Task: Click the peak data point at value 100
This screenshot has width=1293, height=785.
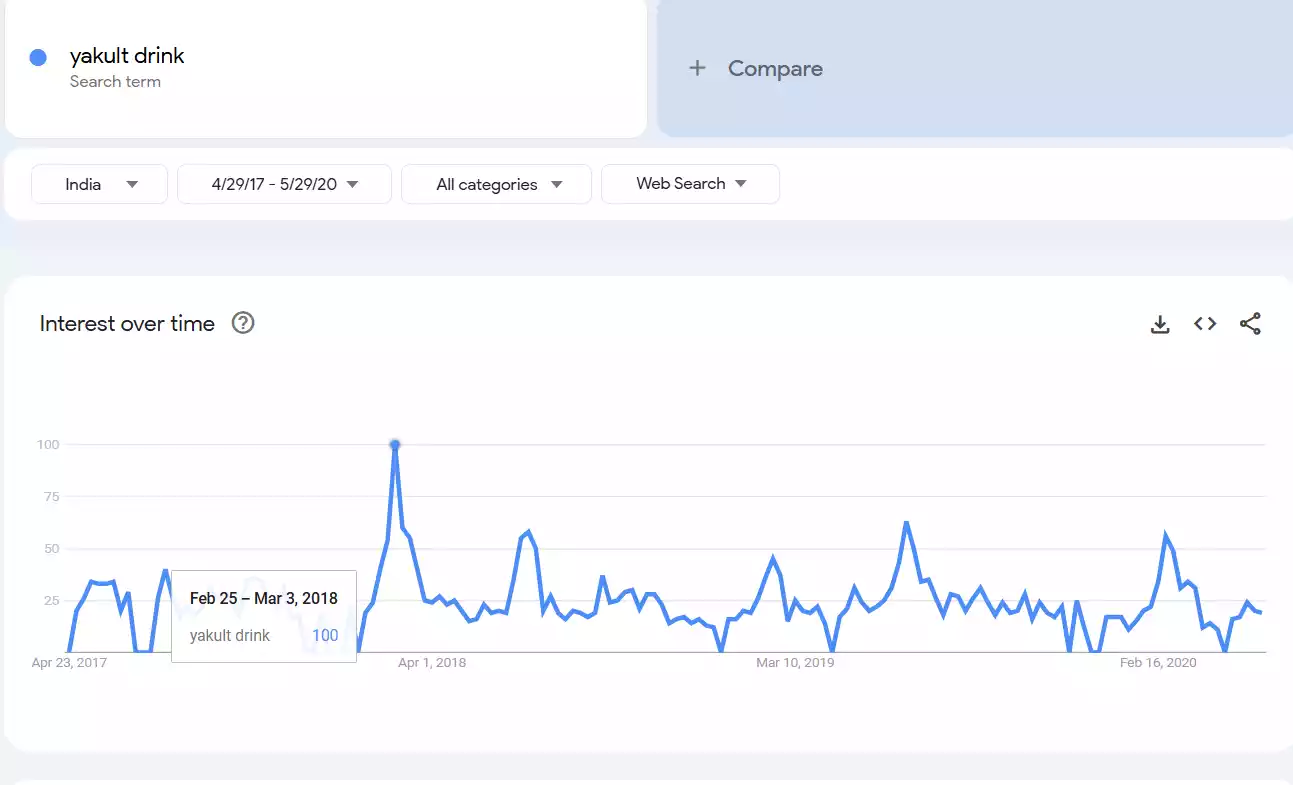Action: click(394, 444)
